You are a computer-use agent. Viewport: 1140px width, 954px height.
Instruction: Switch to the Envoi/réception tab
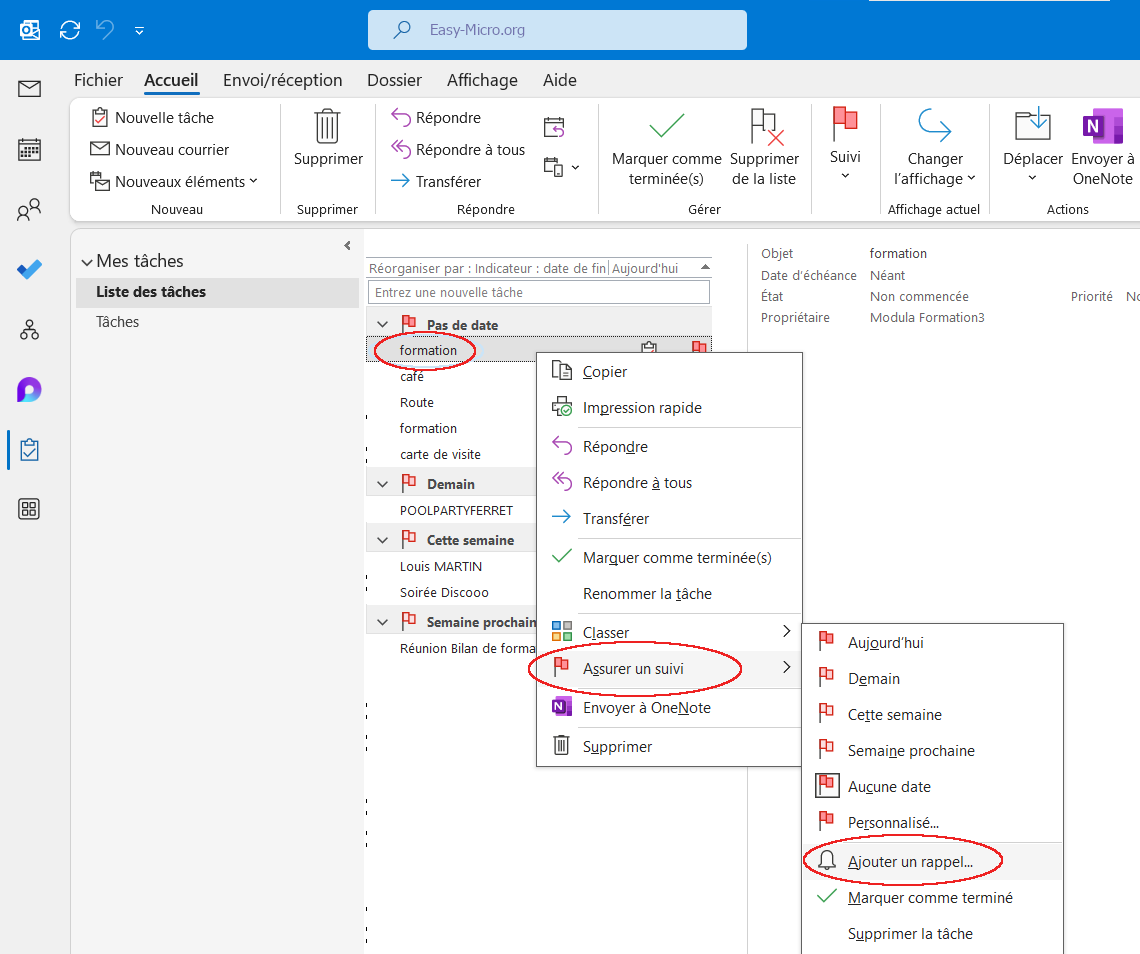tap(282, 80)
